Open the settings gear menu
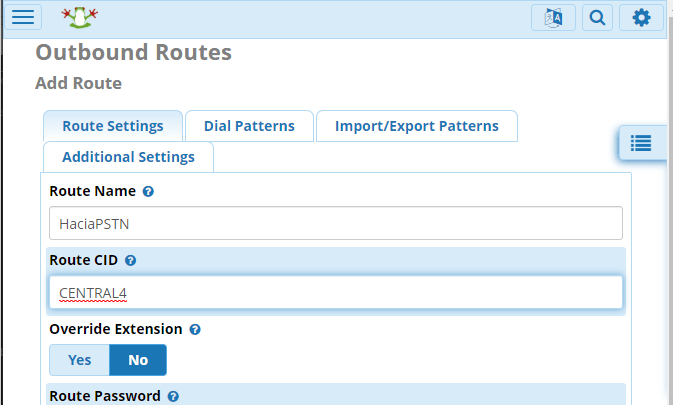 coord(641,17)
